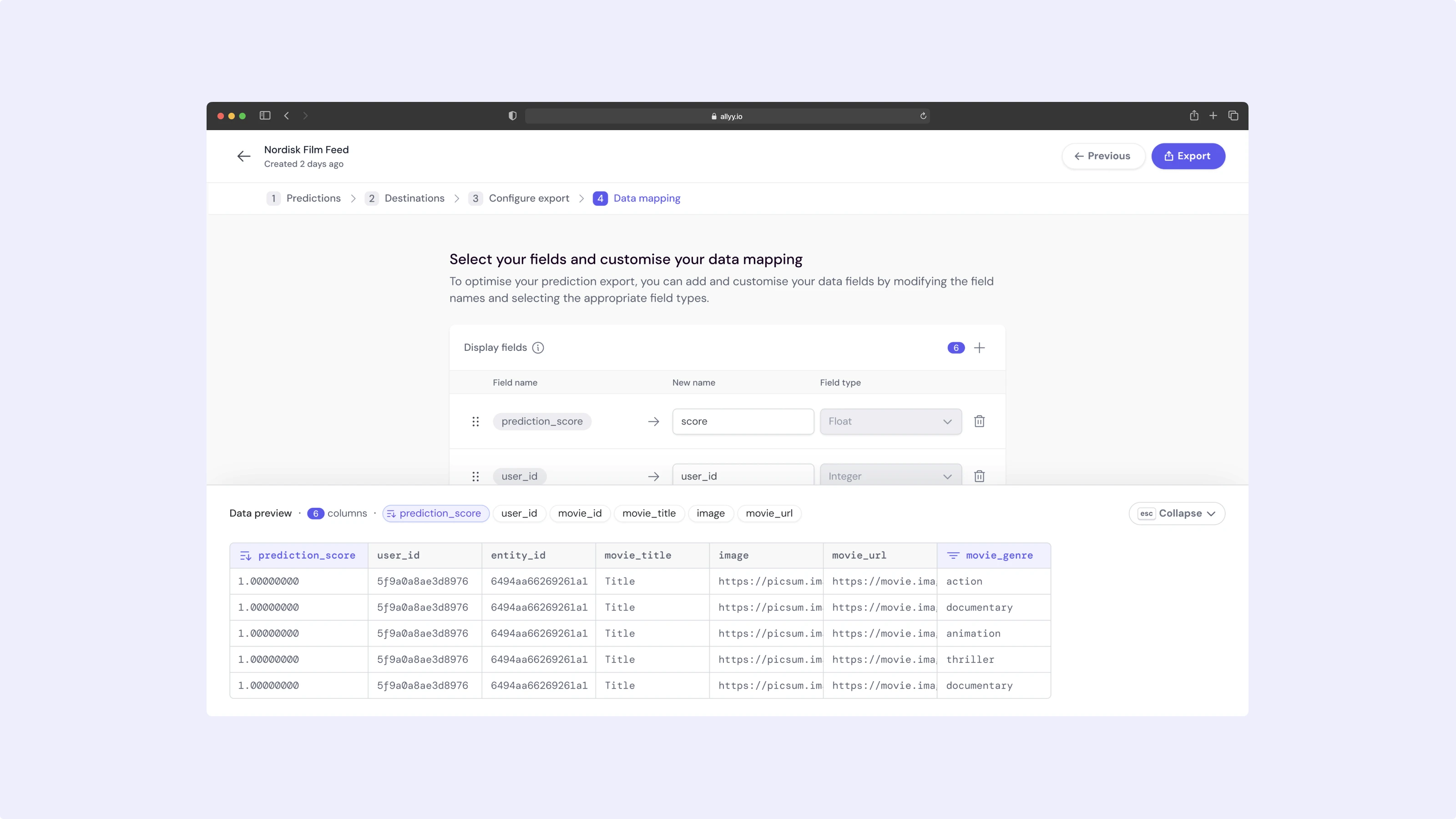Grab the user_id row drag handle

[475, 476]
